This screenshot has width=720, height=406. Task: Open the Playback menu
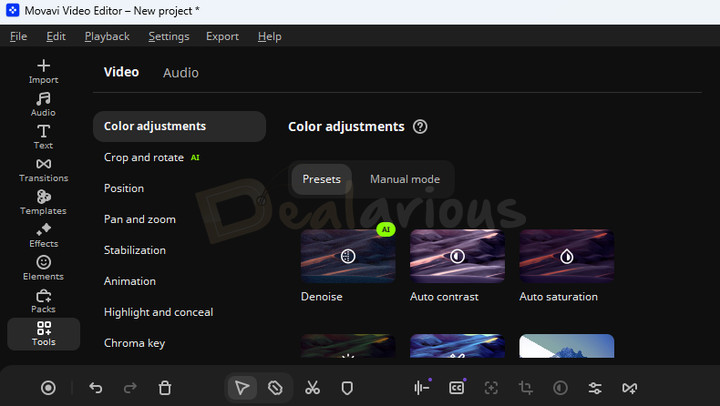tap(107, 36)
